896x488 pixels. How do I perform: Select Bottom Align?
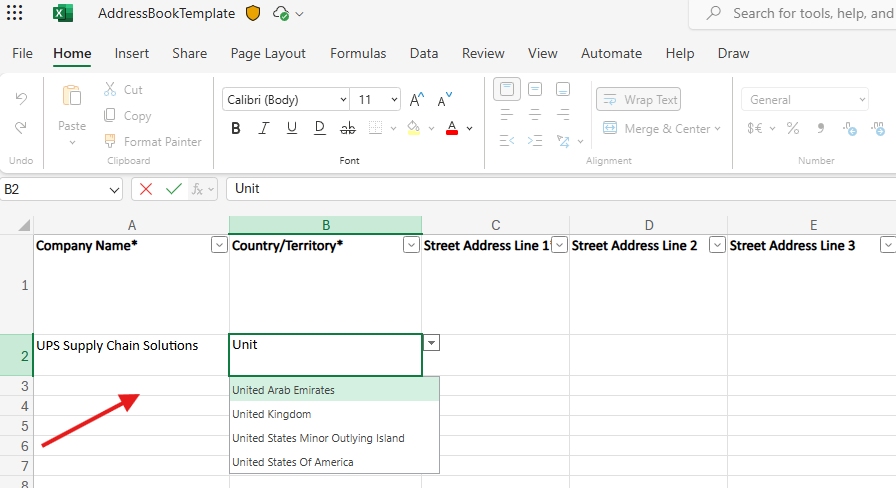coord(563,89)
